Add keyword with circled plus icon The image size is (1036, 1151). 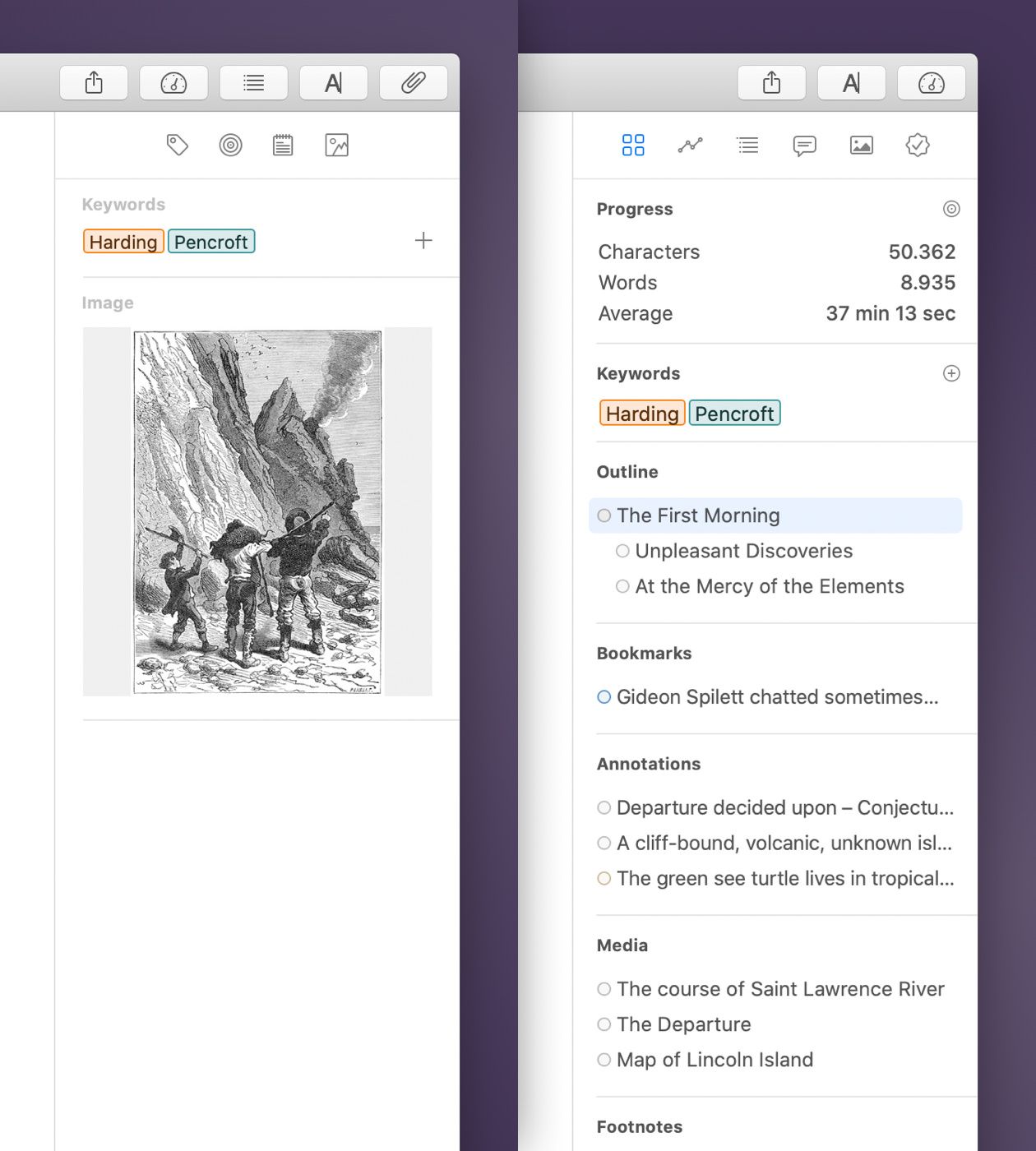tap(951, 373)
